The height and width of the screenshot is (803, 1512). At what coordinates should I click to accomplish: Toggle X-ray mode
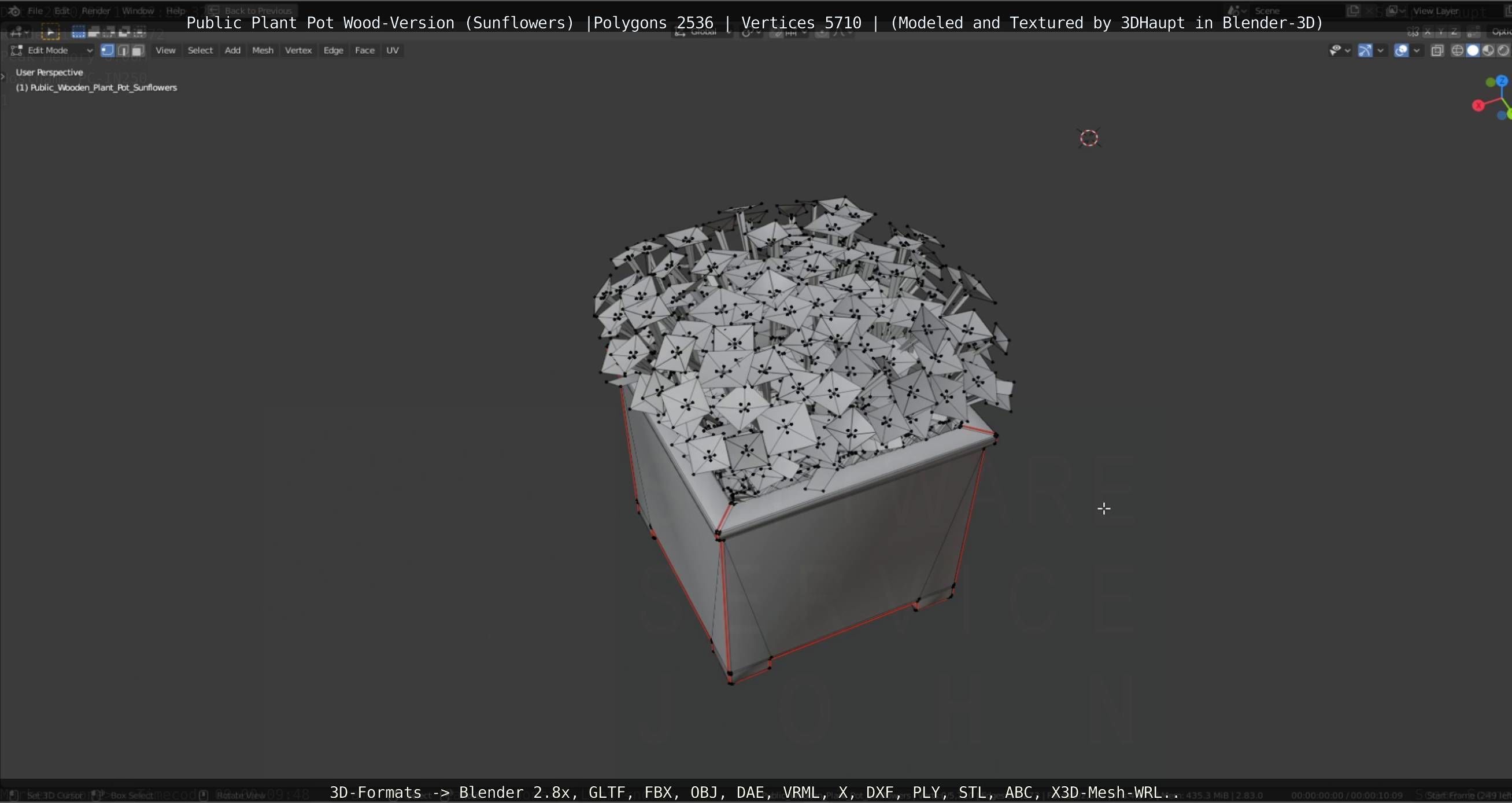click(1437, 50)
